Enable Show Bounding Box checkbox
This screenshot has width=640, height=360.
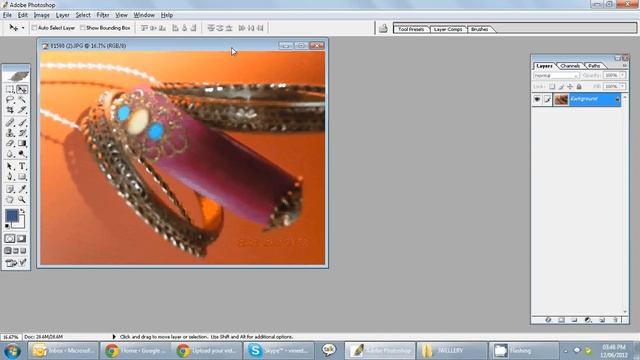82,28
